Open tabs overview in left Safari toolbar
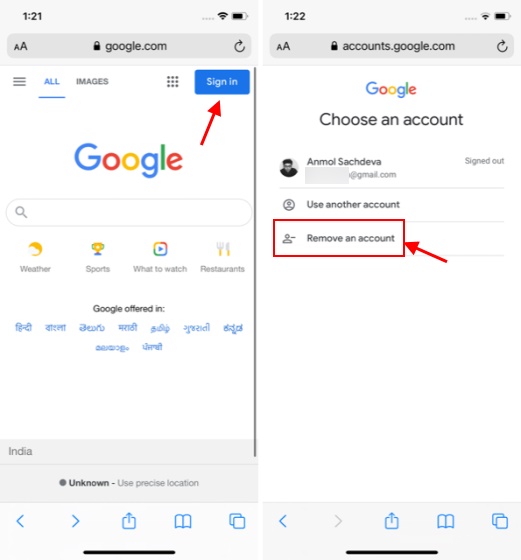521x560 pixels. click(237, 521)
